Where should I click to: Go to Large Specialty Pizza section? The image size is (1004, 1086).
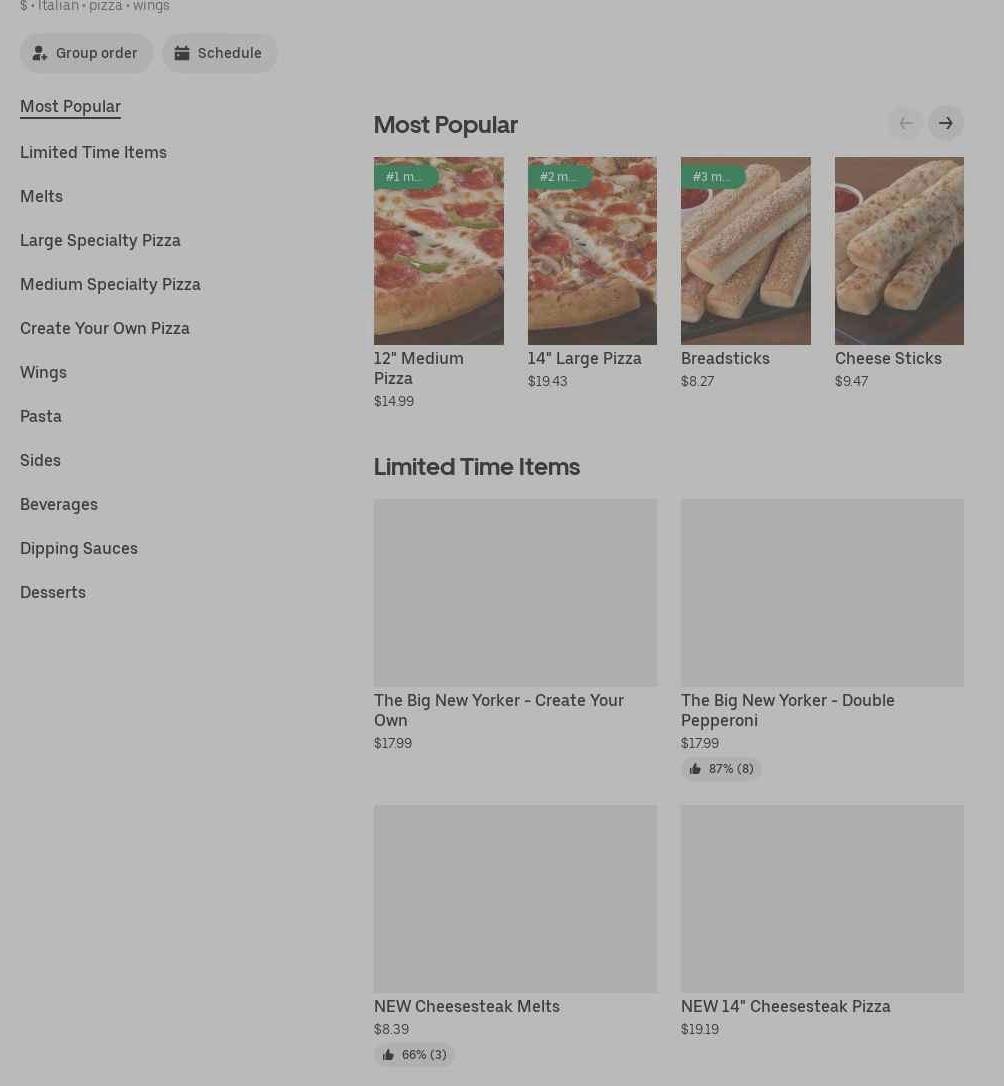[x=100, y=240]
